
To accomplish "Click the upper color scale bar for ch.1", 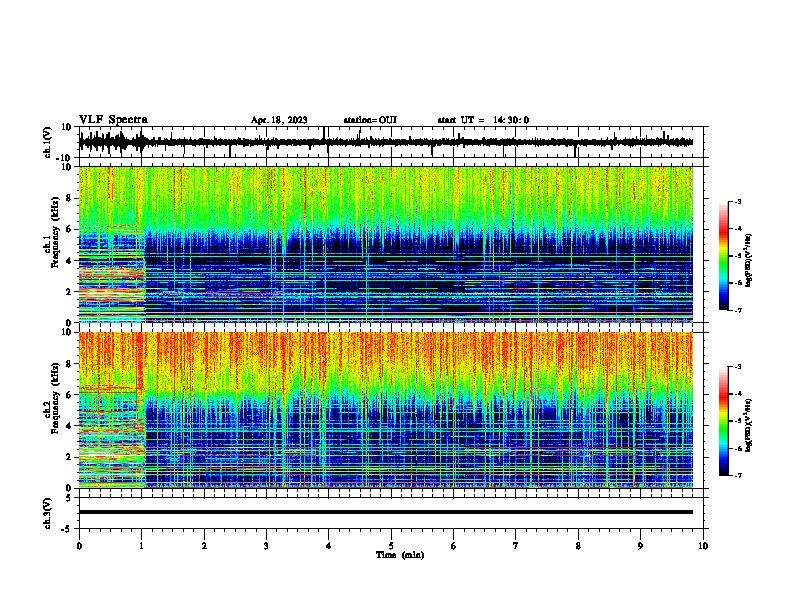I will 723,256.
